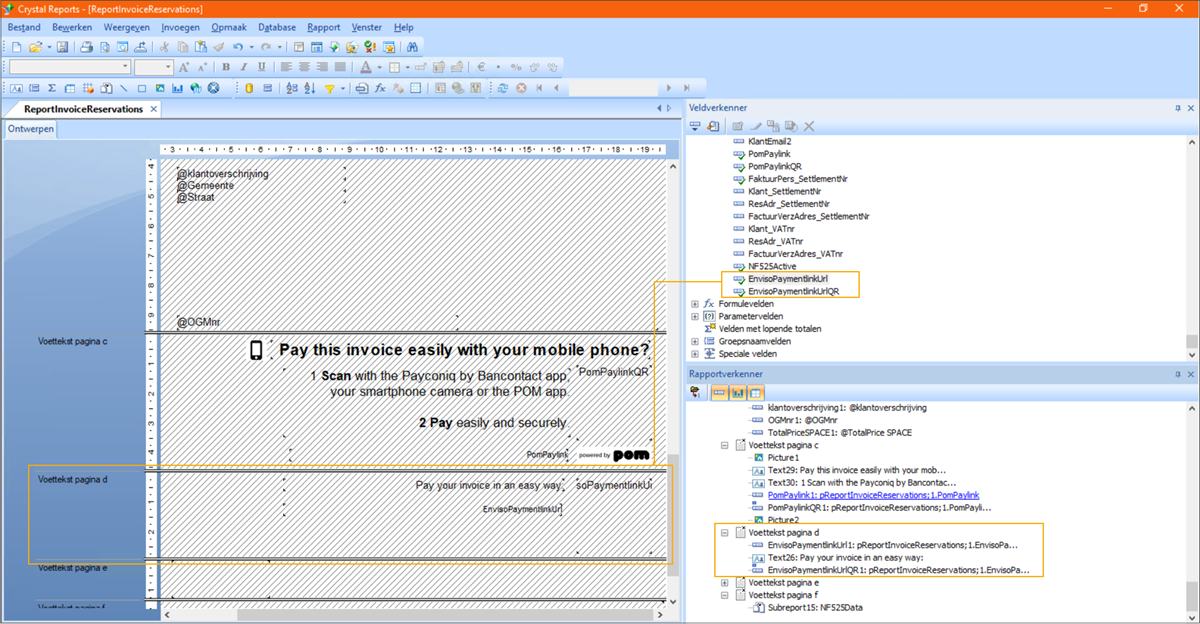Delete selected field with the X icon in Veldverkenner
The image size is (1200, 624).
[x=808, y=125]
